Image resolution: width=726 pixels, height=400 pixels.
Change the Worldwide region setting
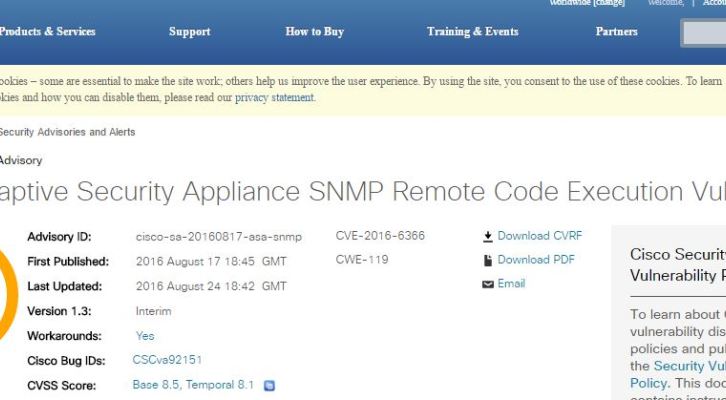pos(608,3)
